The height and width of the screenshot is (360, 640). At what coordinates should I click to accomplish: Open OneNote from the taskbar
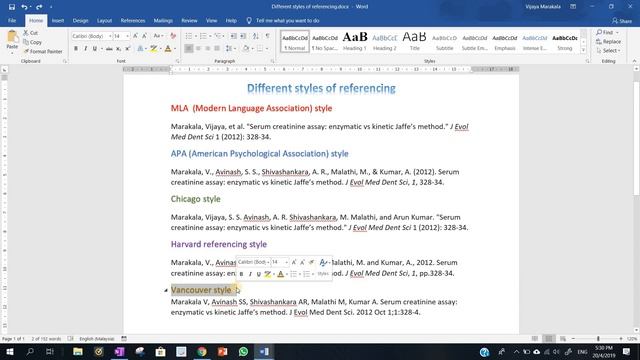tap(119, 351)
